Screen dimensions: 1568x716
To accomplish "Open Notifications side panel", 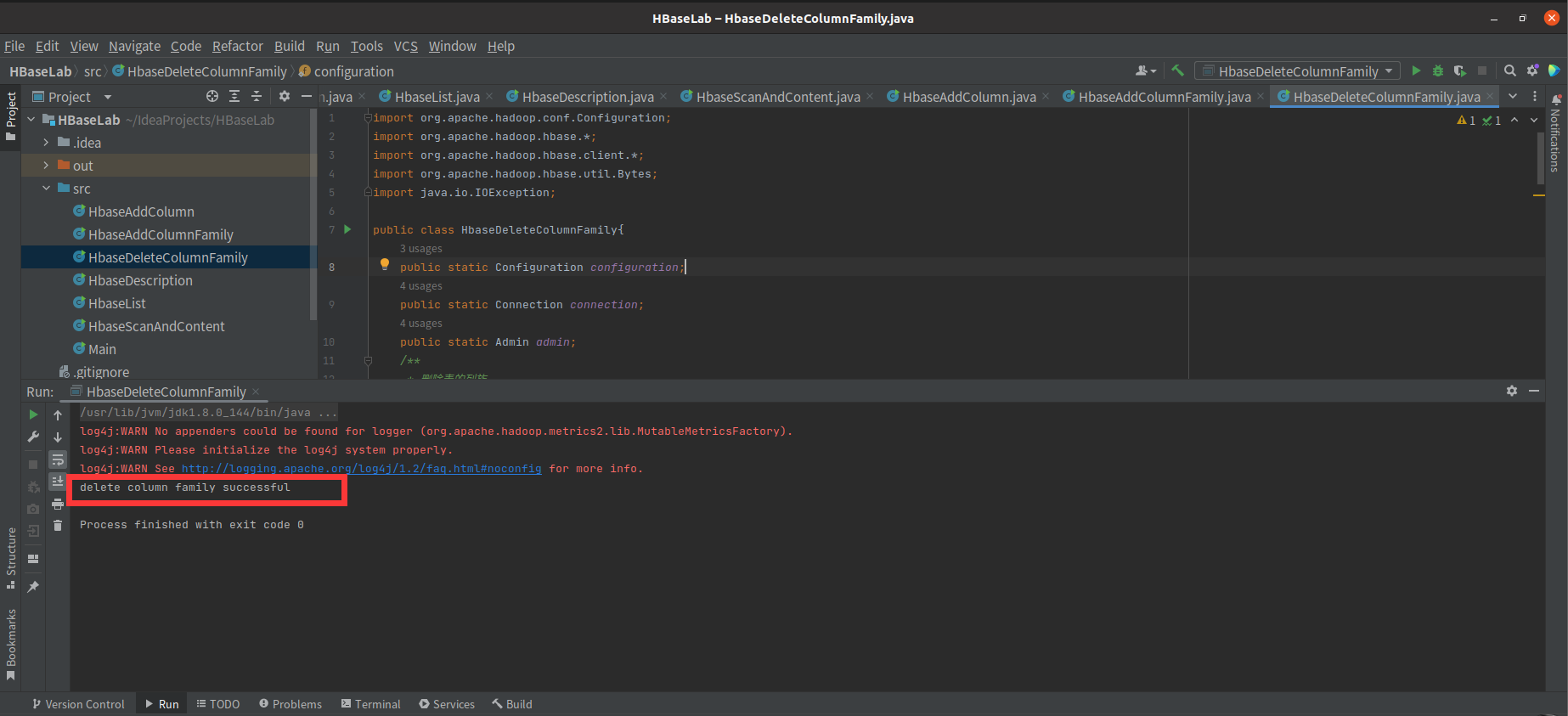I will pos(1555,132).
